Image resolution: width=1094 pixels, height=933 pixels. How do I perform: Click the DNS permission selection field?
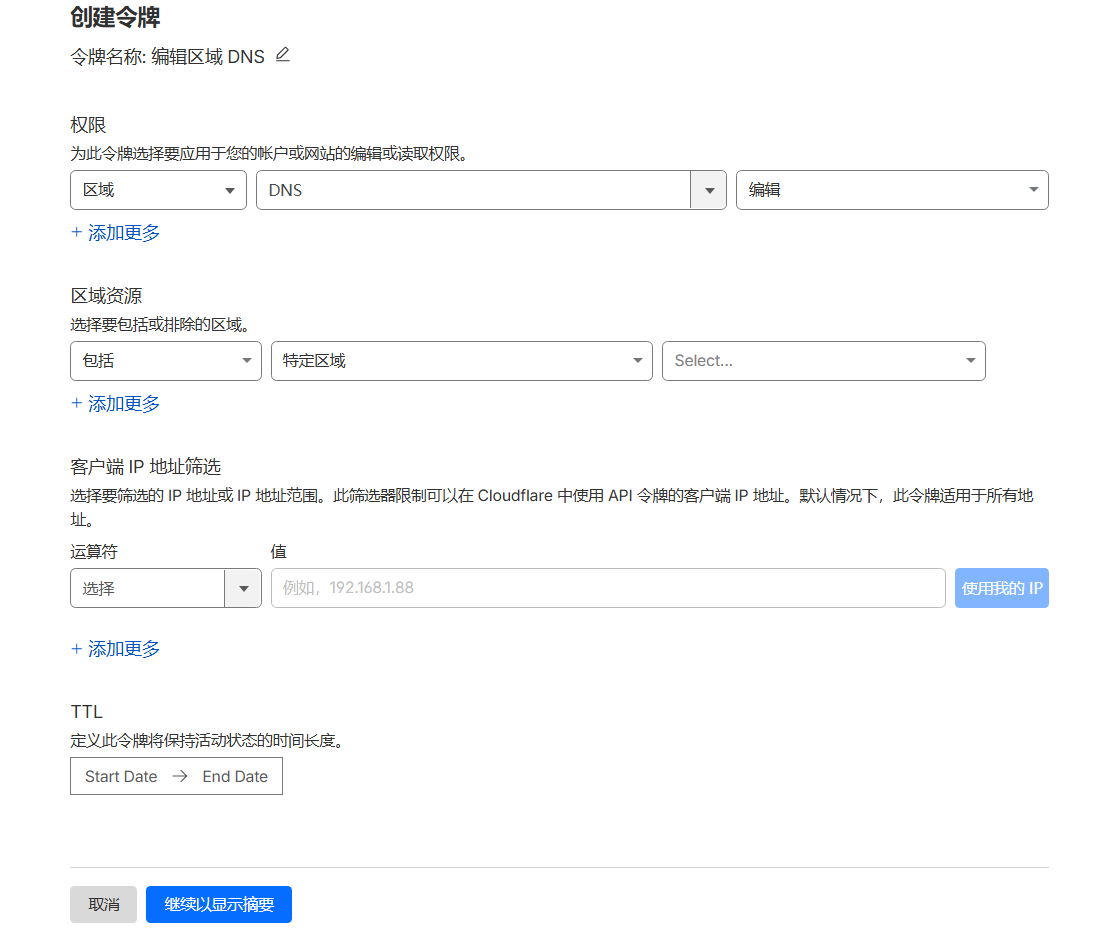point(472,190)
